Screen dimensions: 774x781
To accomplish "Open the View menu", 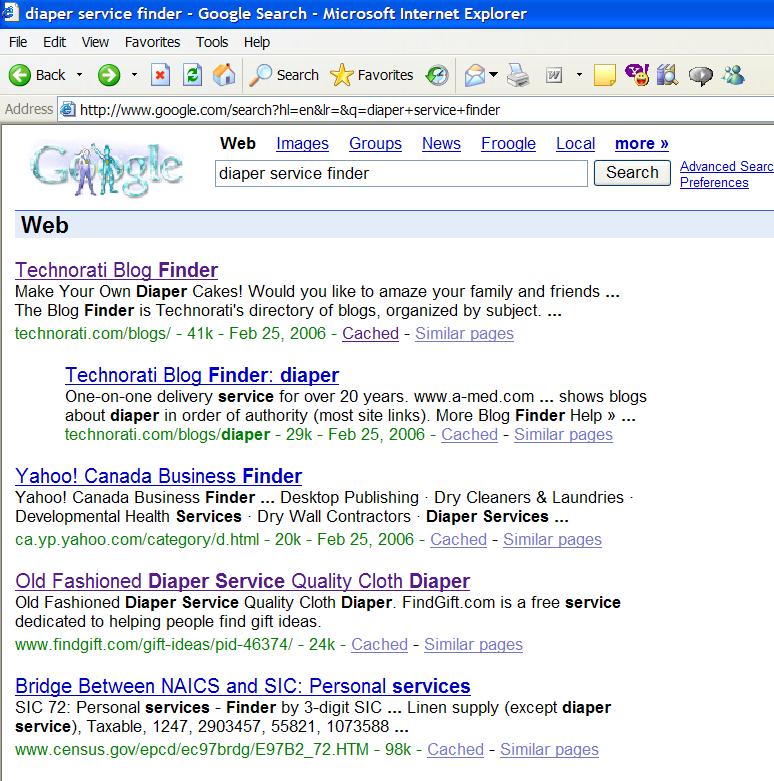I will click(95, 42).
